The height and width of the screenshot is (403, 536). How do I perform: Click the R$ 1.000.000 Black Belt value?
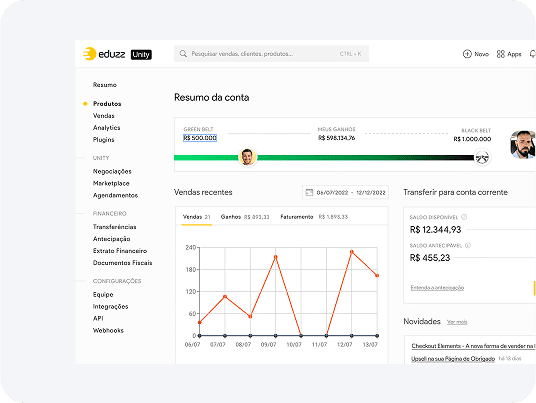click(472, 139)
